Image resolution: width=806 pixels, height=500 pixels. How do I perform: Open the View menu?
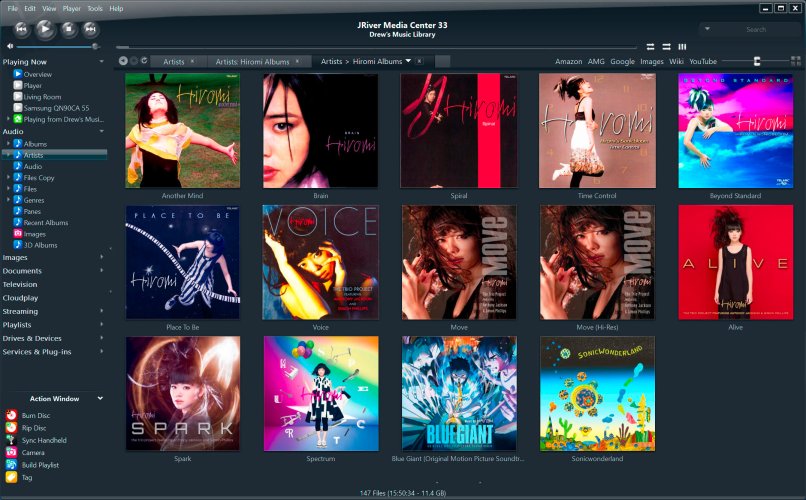(x=49, y=8)
